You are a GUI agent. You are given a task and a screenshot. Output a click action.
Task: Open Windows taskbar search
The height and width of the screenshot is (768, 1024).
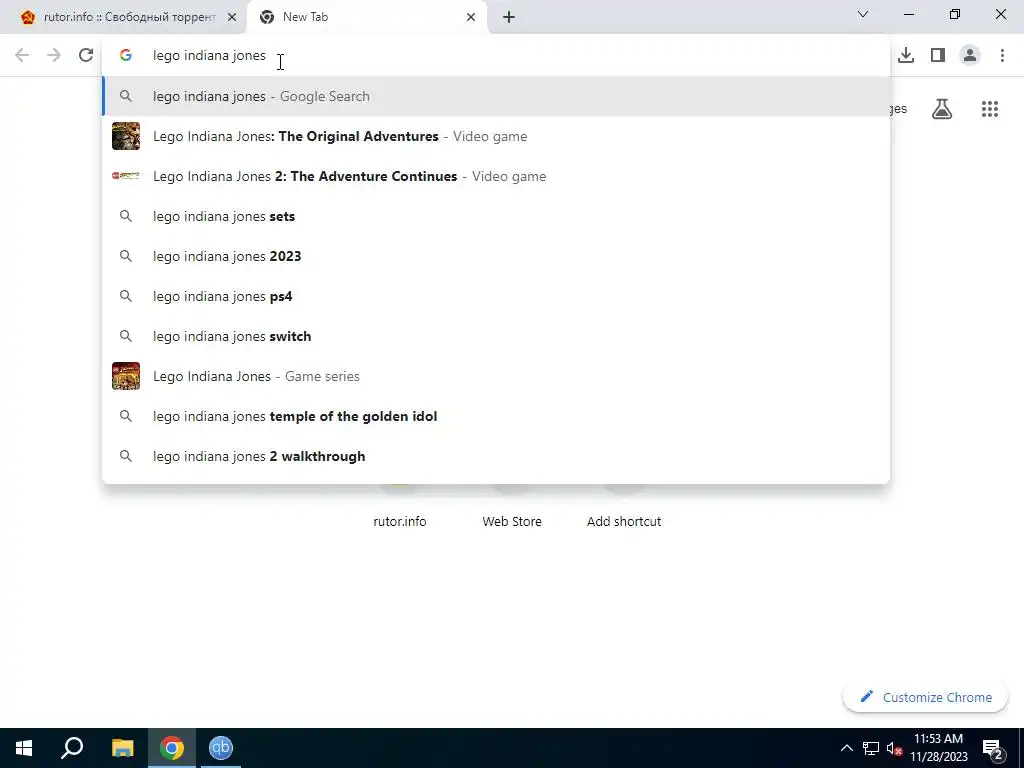click(x=72, y=748)
